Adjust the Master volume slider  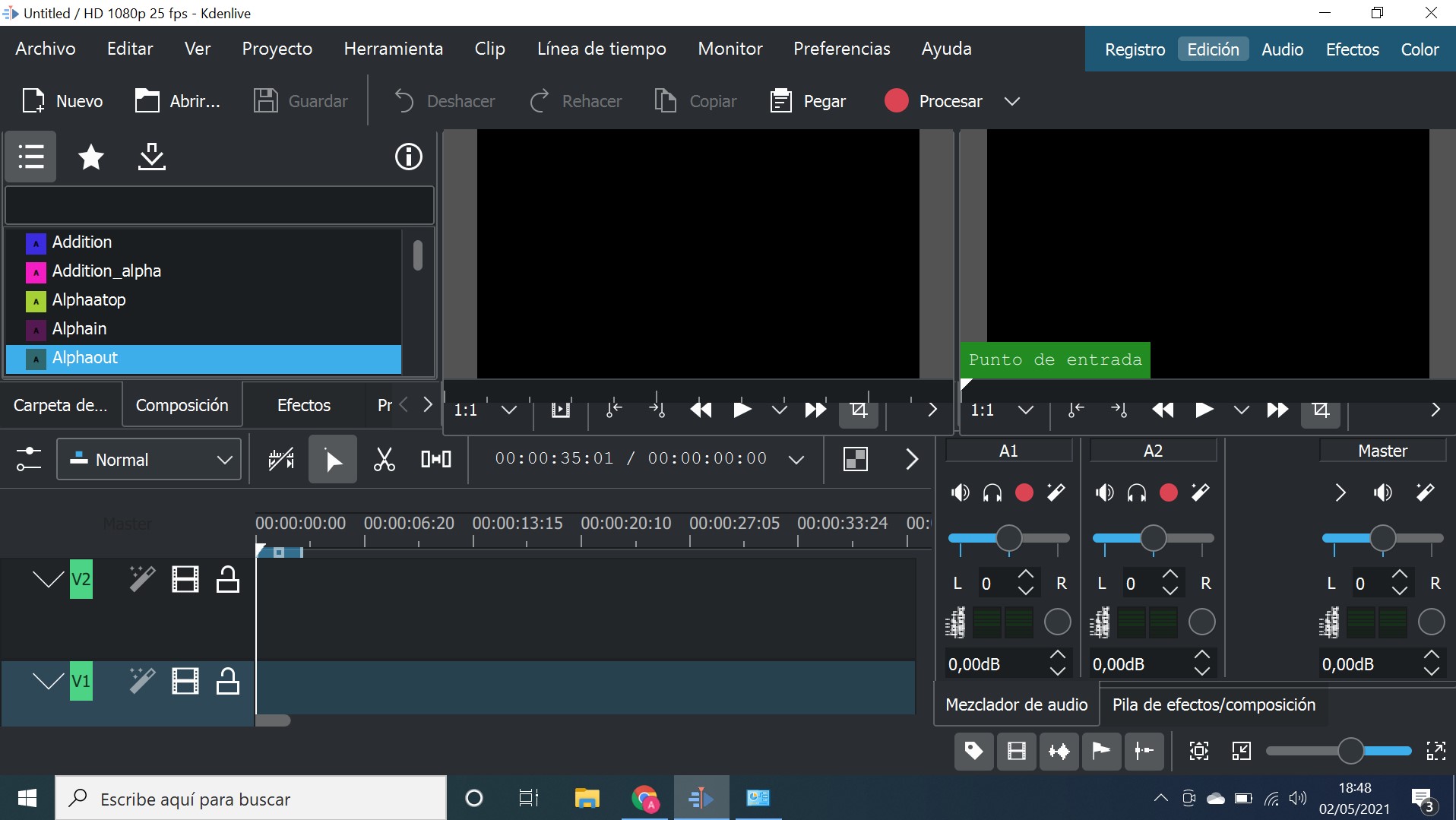(x=1382, y=538)
